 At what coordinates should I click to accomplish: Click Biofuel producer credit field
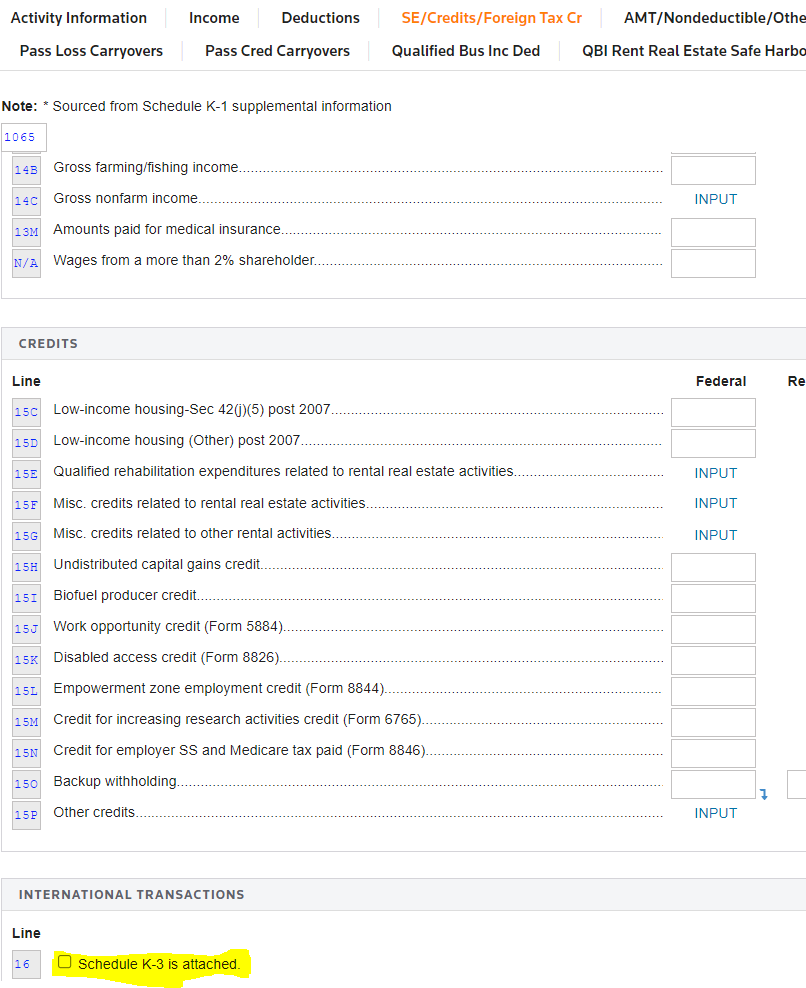click(x=713, y=598)
